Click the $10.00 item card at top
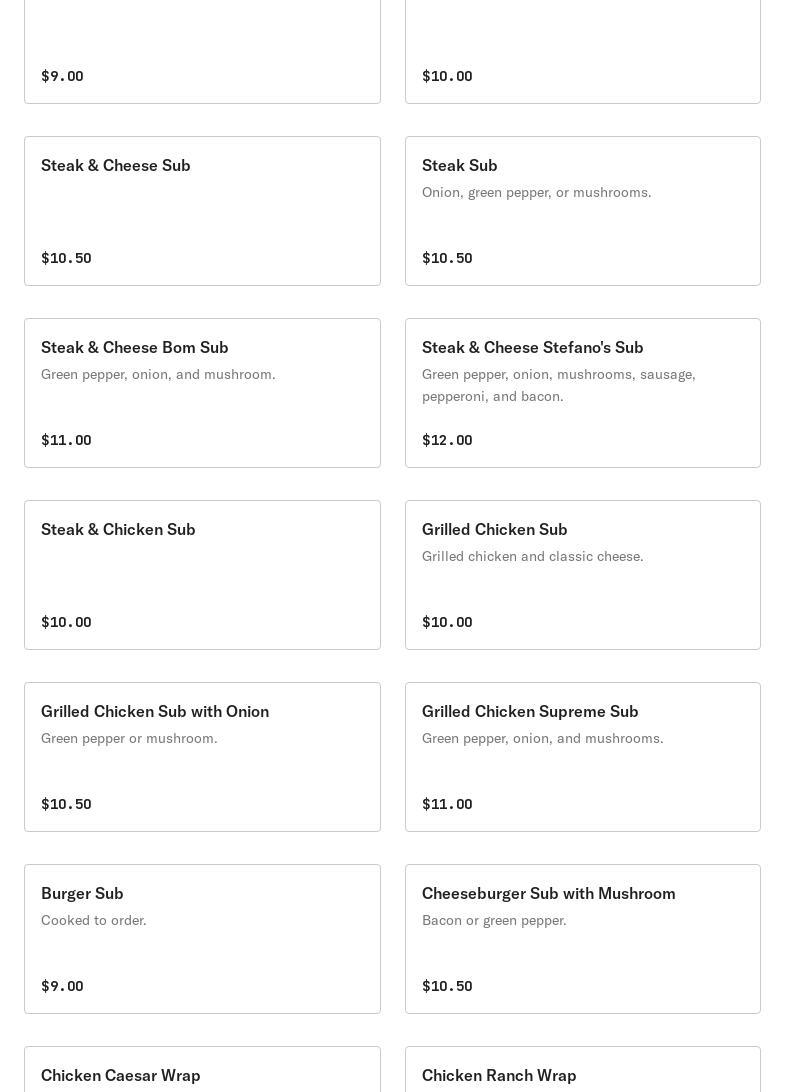The image size is (785, 1092). point(582,52)
